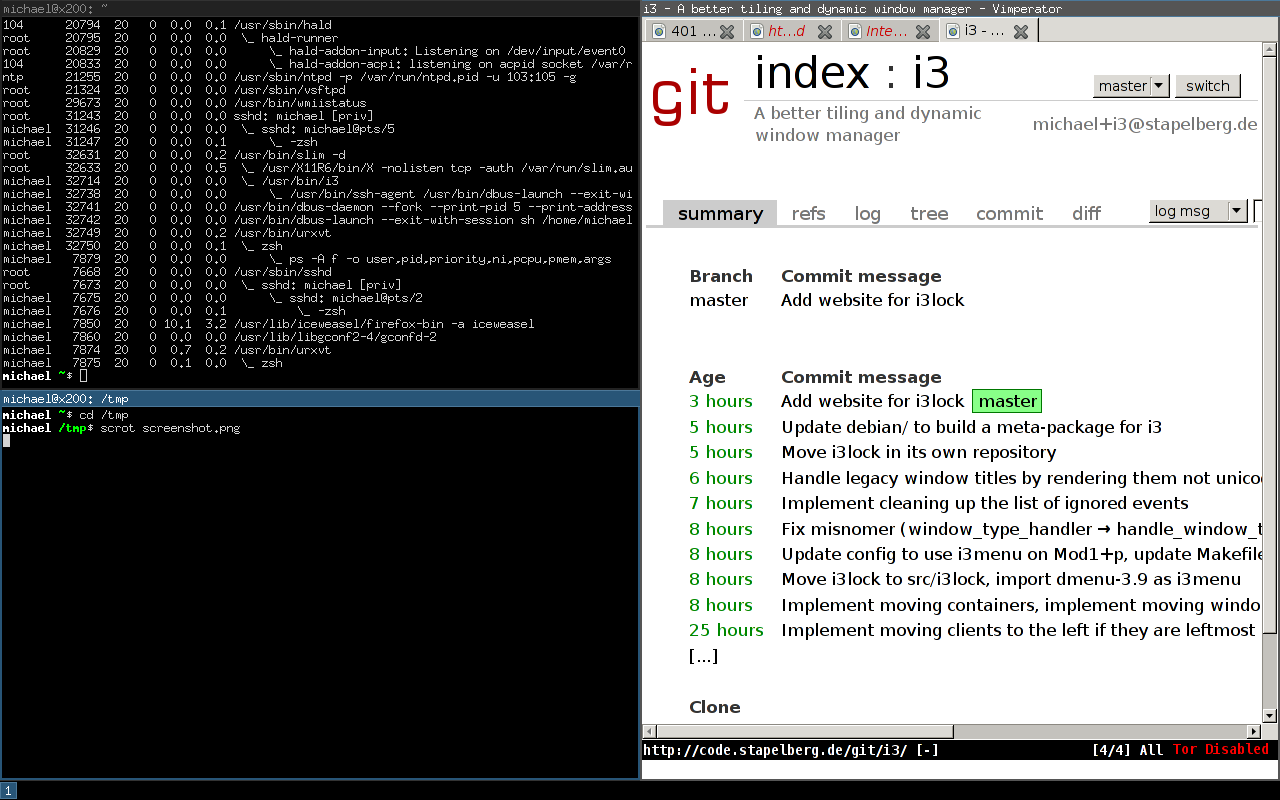Open the 'tree' tab in cgit

click(x=929, y=213)
